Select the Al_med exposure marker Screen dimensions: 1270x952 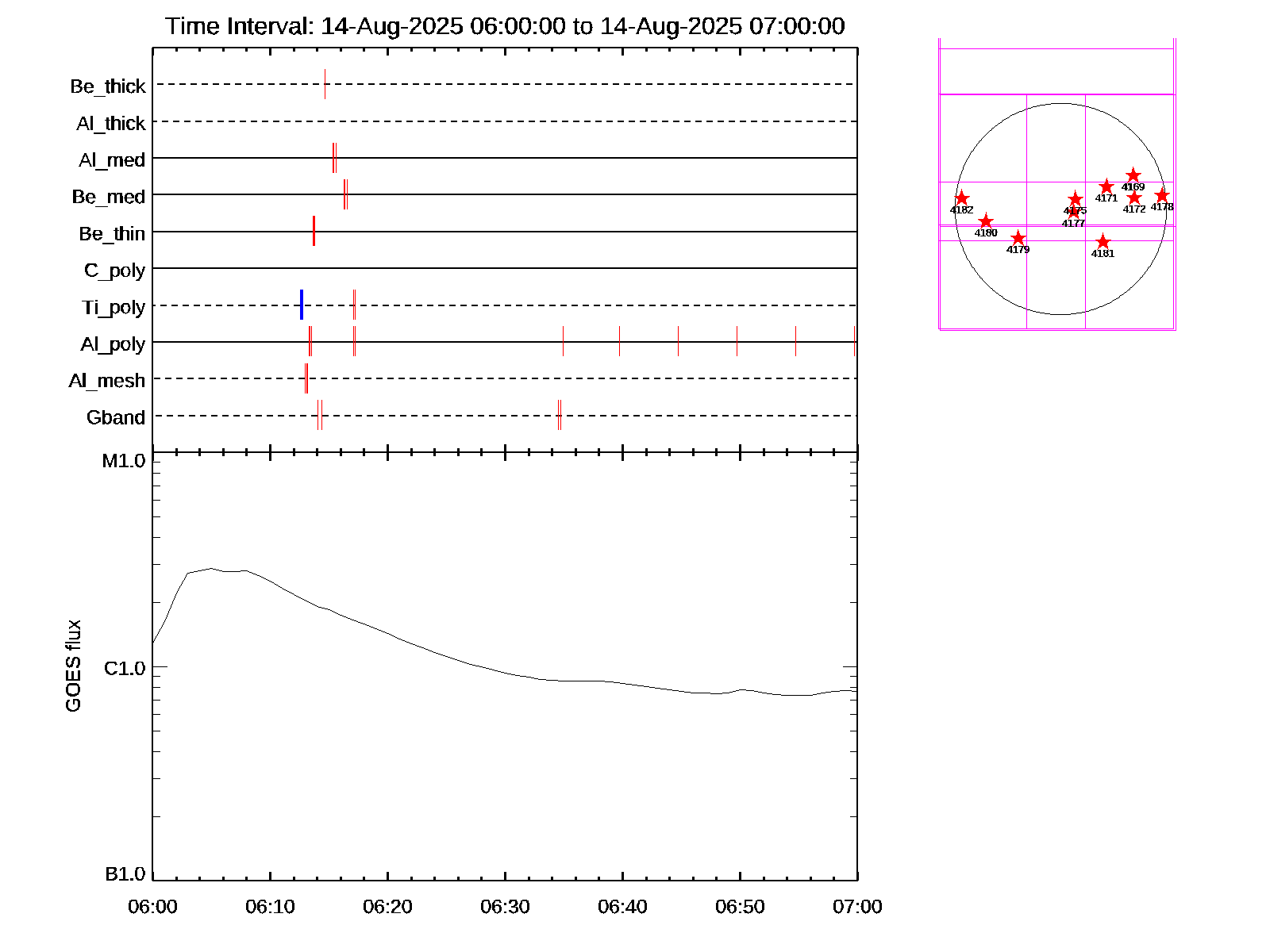(334, 158)
